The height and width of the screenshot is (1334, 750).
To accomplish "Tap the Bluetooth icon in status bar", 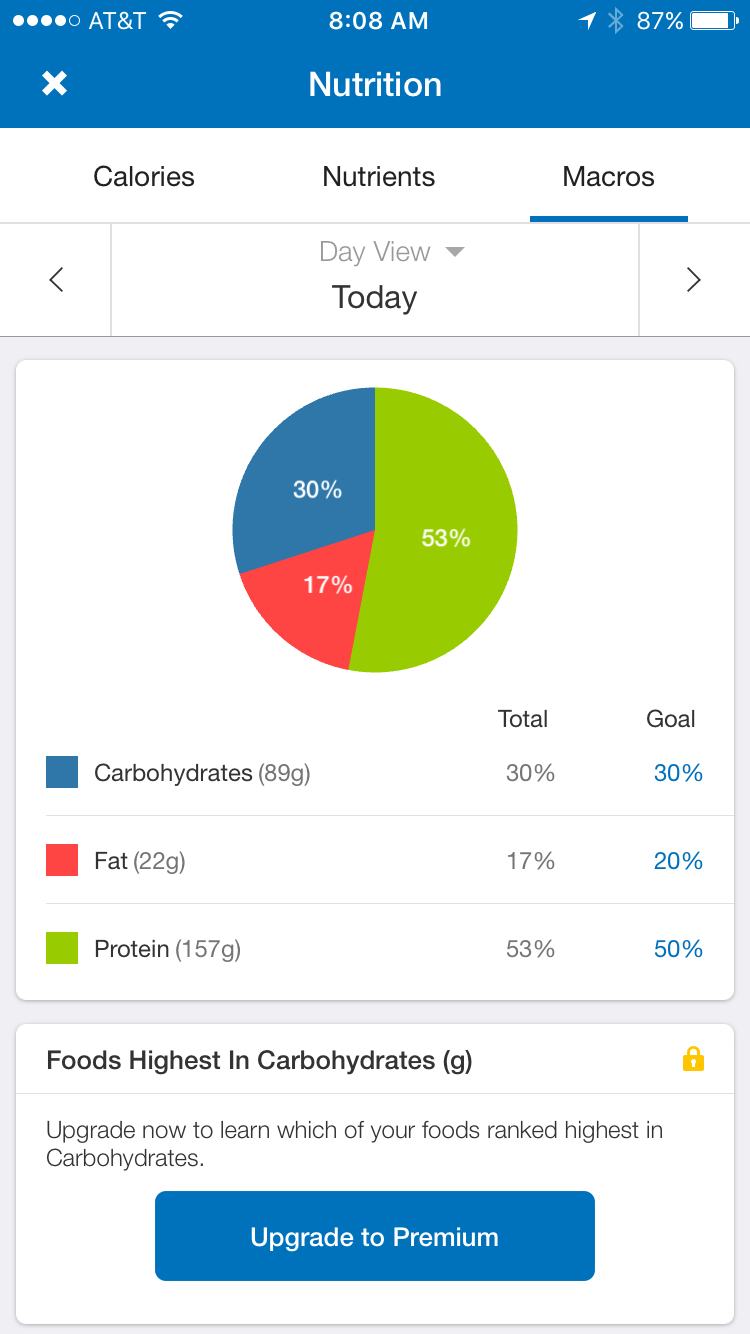I will click(616, 21).
